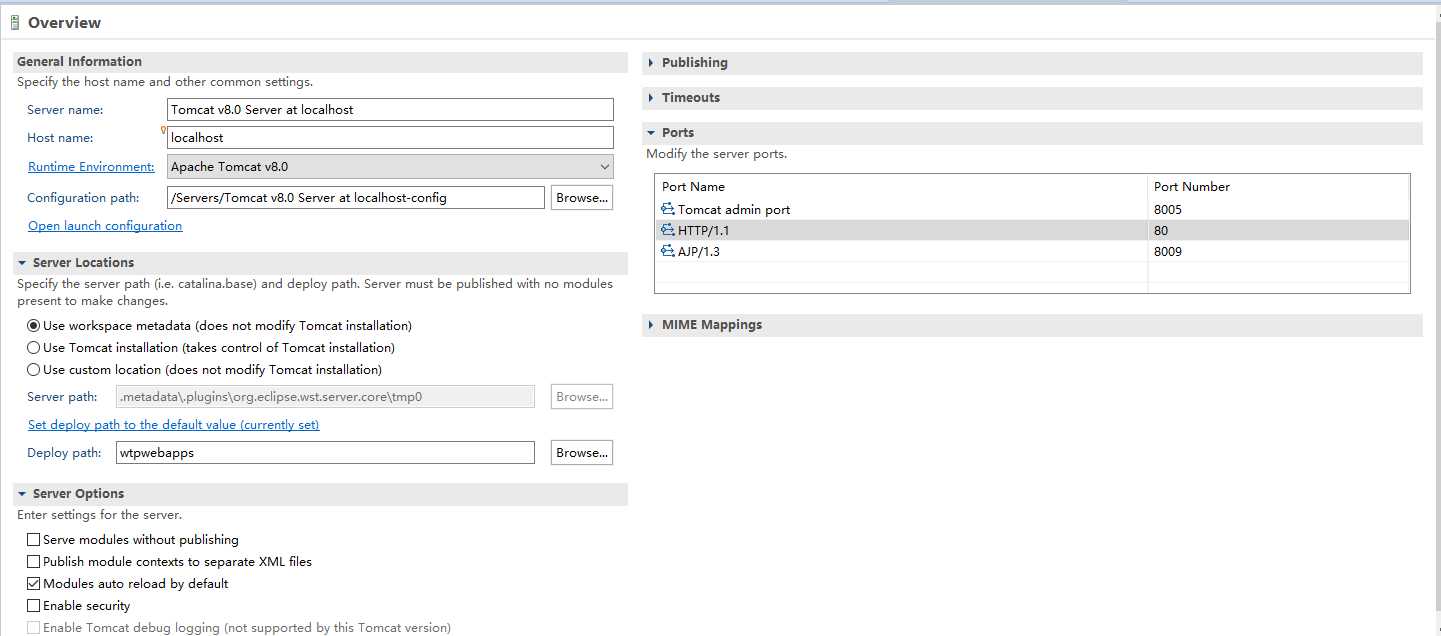This screenshot has width=1441, height=636.
Task: Click the Deploy path field
Action: pos(326,453)
